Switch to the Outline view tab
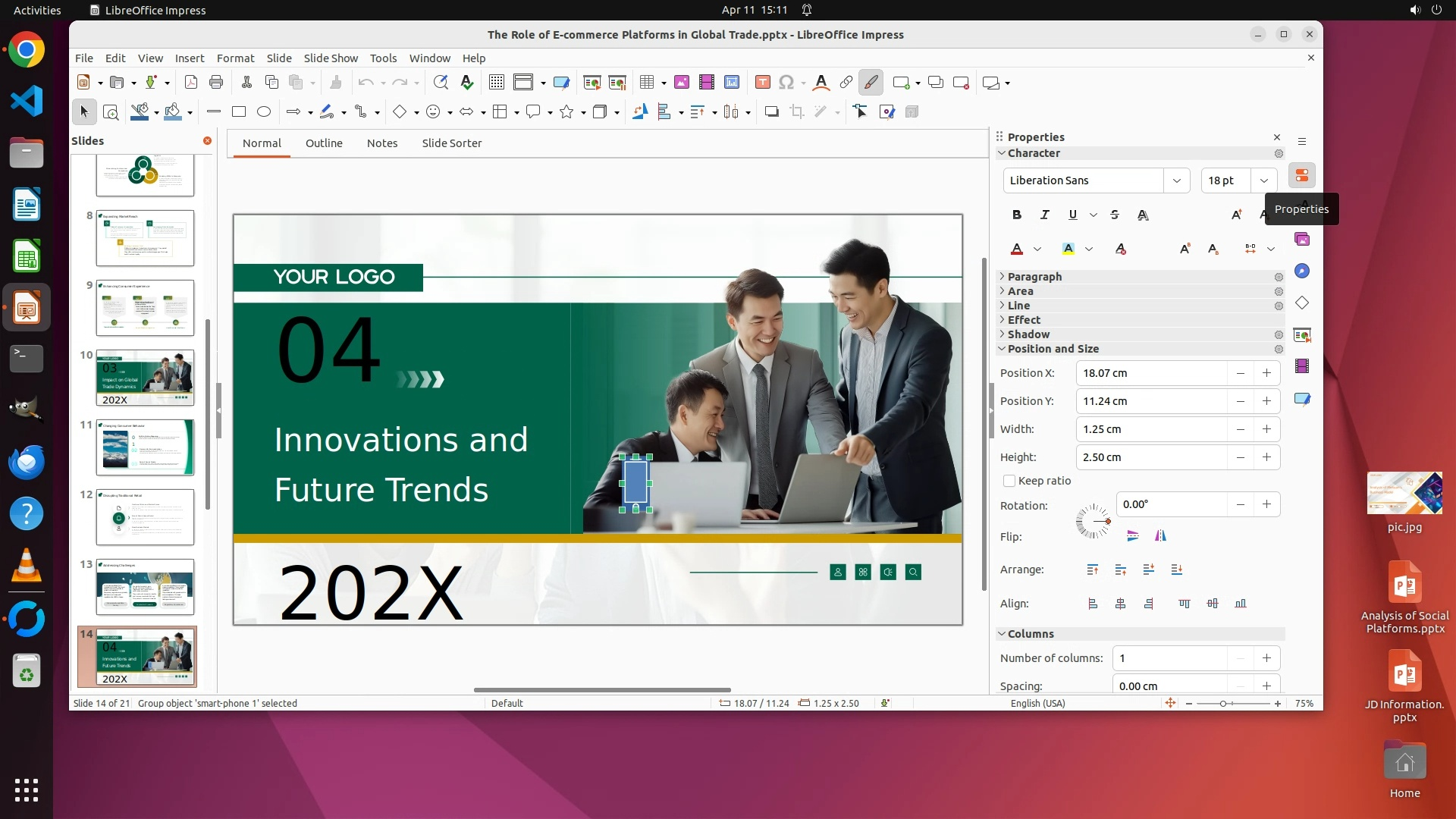This screenshot has height=819, width=1456. pos(324,143)
